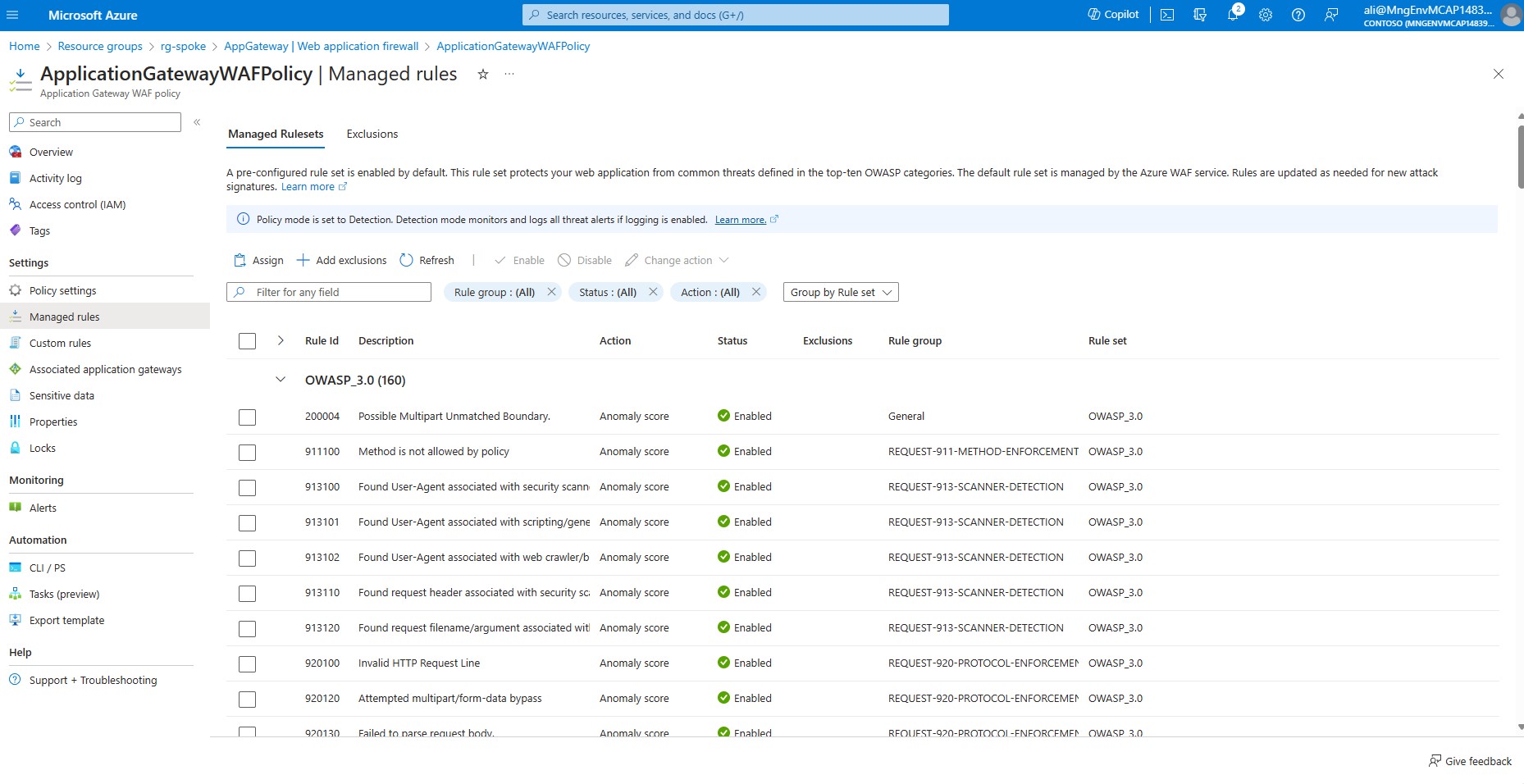
Task: Check the box for rule 200004
Action: click(x=247, y=417)
